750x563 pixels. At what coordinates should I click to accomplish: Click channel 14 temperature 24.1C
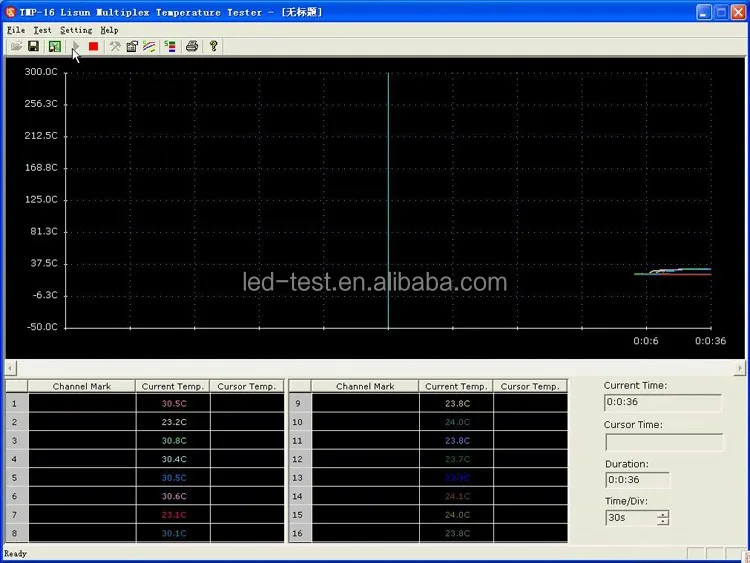coord(457,496)
